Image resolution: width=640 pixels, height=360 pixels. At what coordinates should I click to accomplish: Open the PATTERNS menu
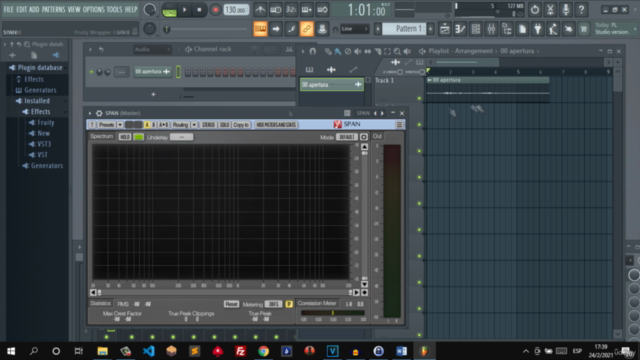53,9
